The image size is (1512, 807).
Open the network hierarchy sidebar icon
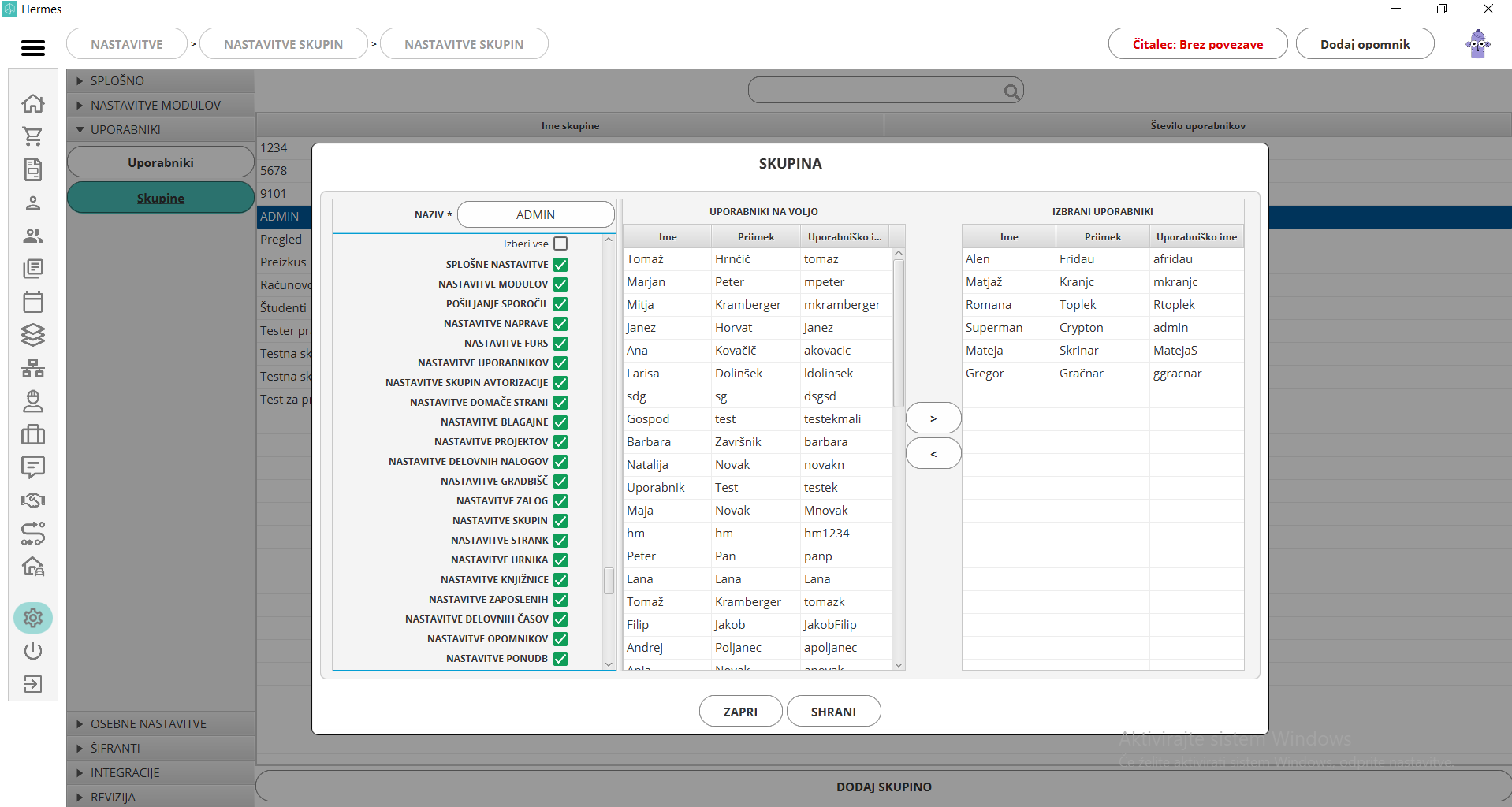[33, 368]
